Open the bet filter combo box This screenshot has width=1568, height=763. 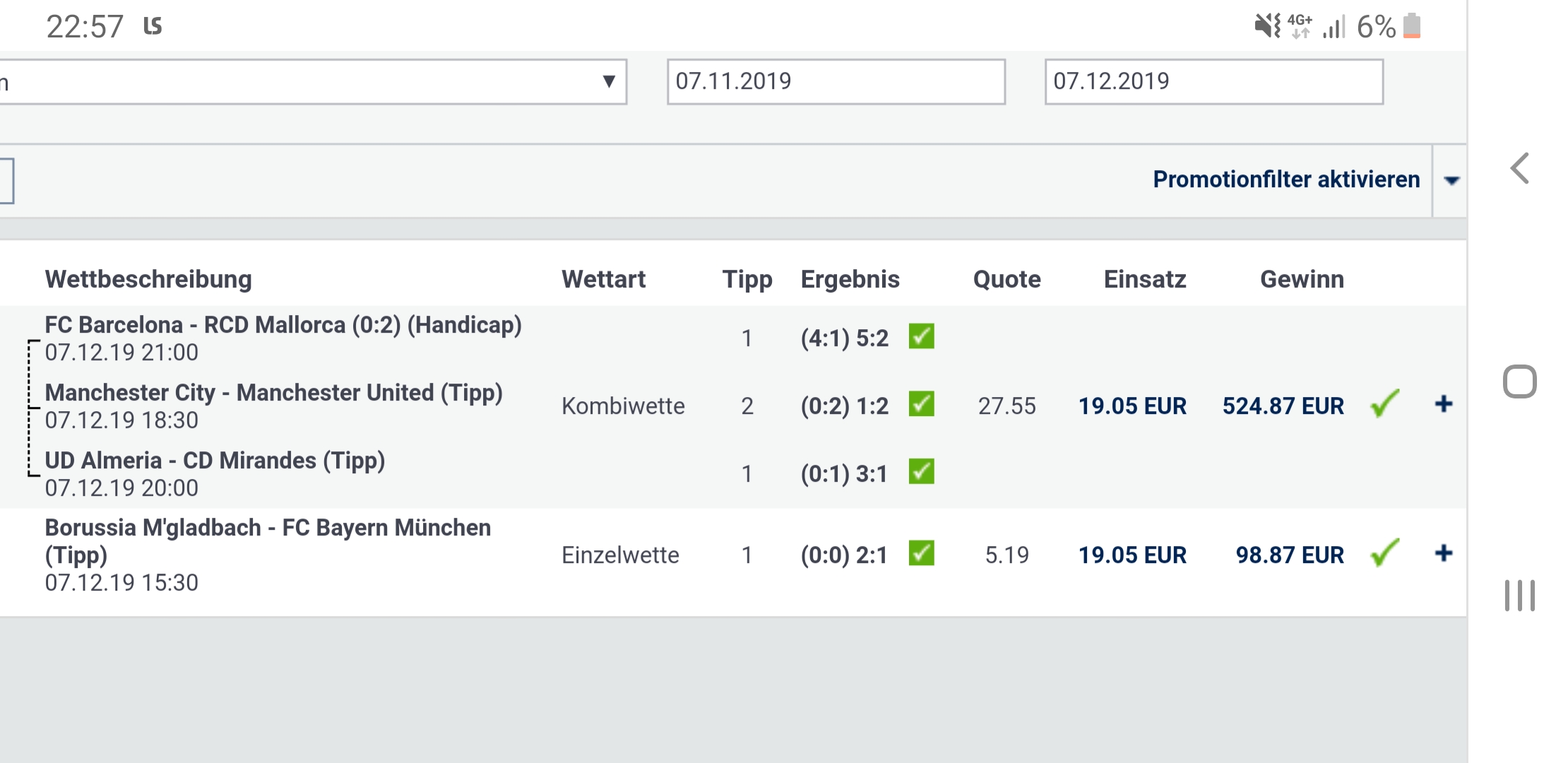point(311,82)
